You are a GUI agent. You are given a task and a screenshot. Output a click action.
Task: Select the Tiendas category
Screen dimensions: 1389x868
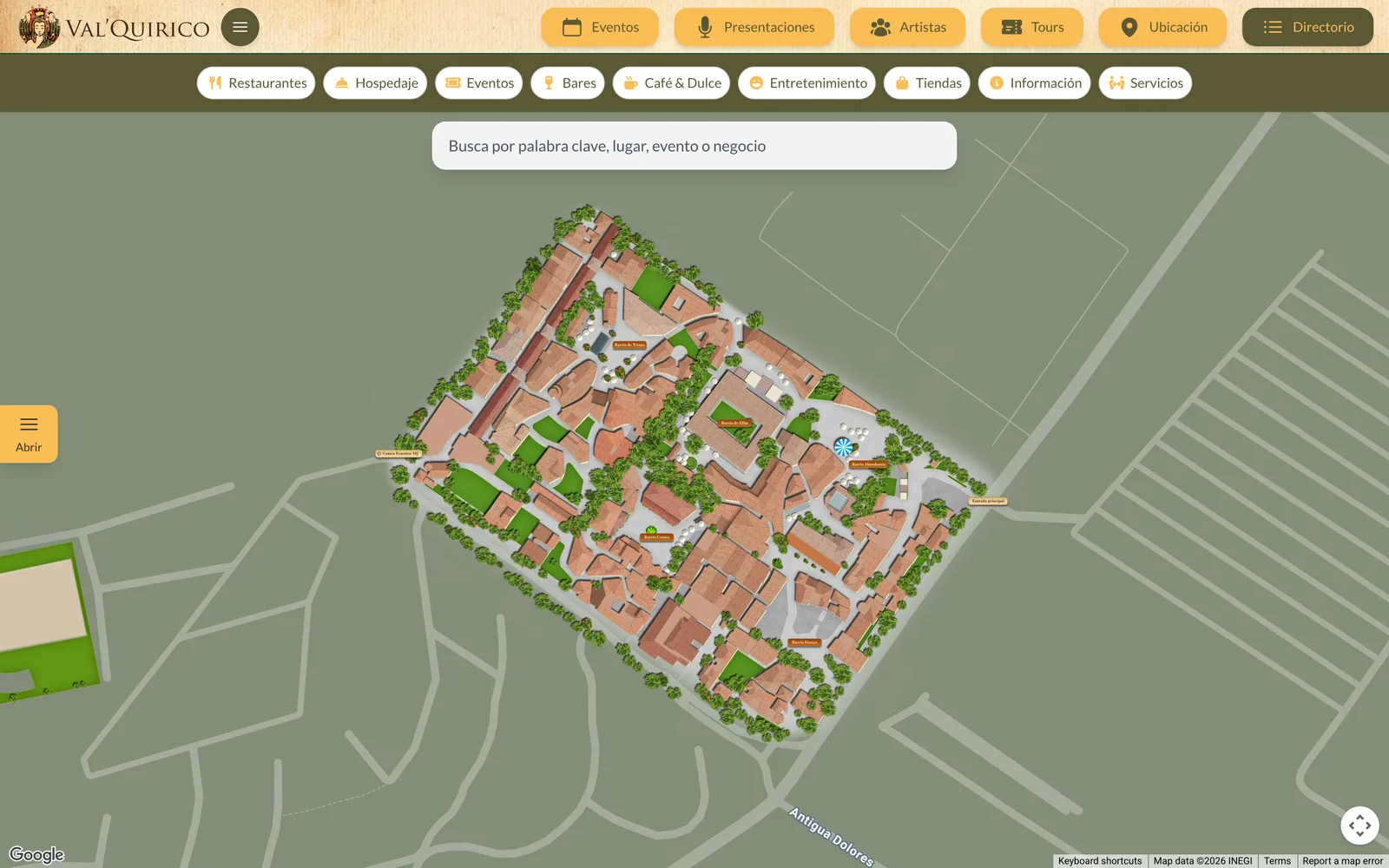pyautogui.click(x=927, y=83)
